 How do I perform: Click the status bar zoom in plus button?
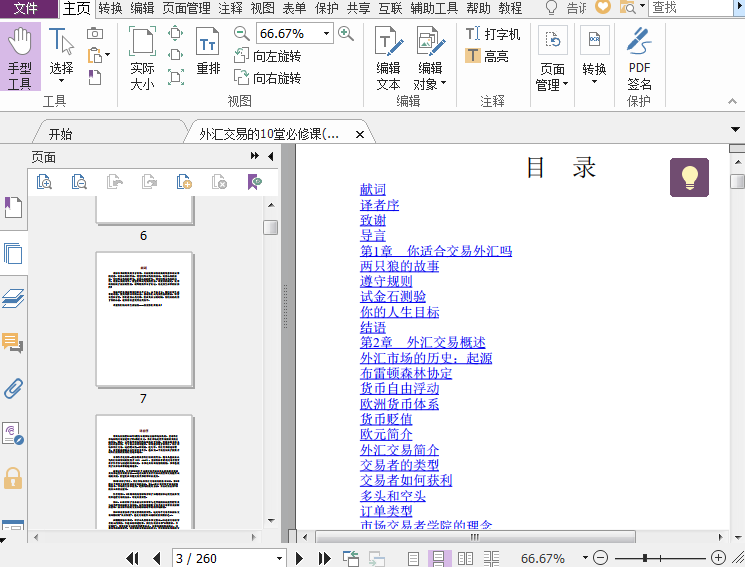pos(718,557)
